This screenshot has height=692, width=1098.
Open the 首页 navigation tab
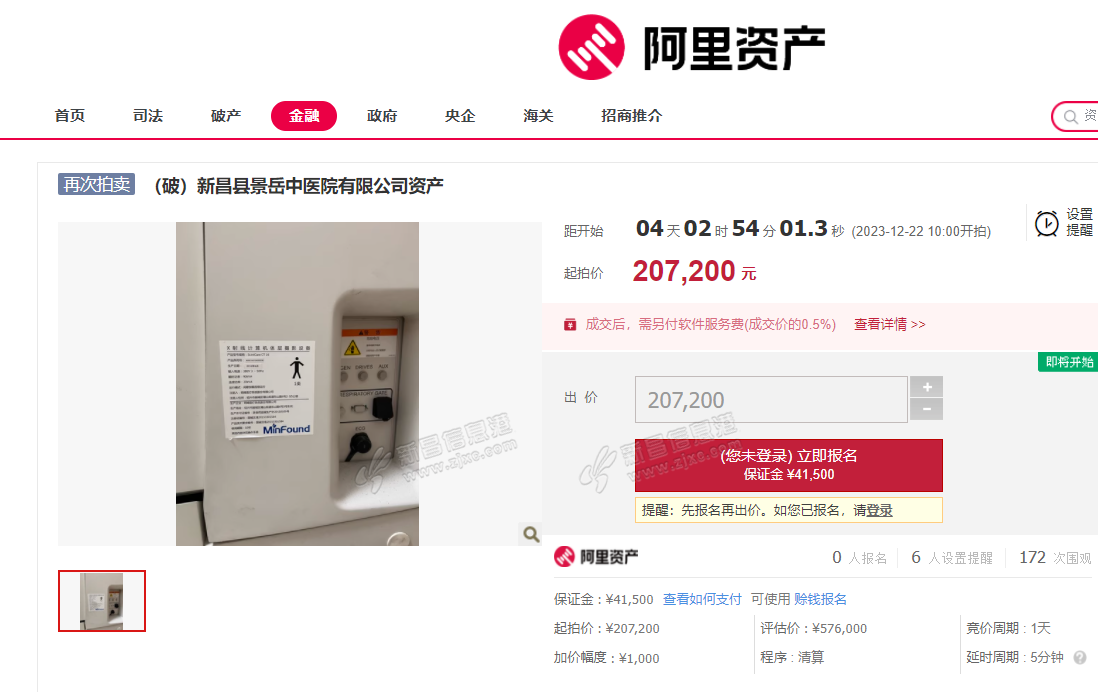point(70,116)
